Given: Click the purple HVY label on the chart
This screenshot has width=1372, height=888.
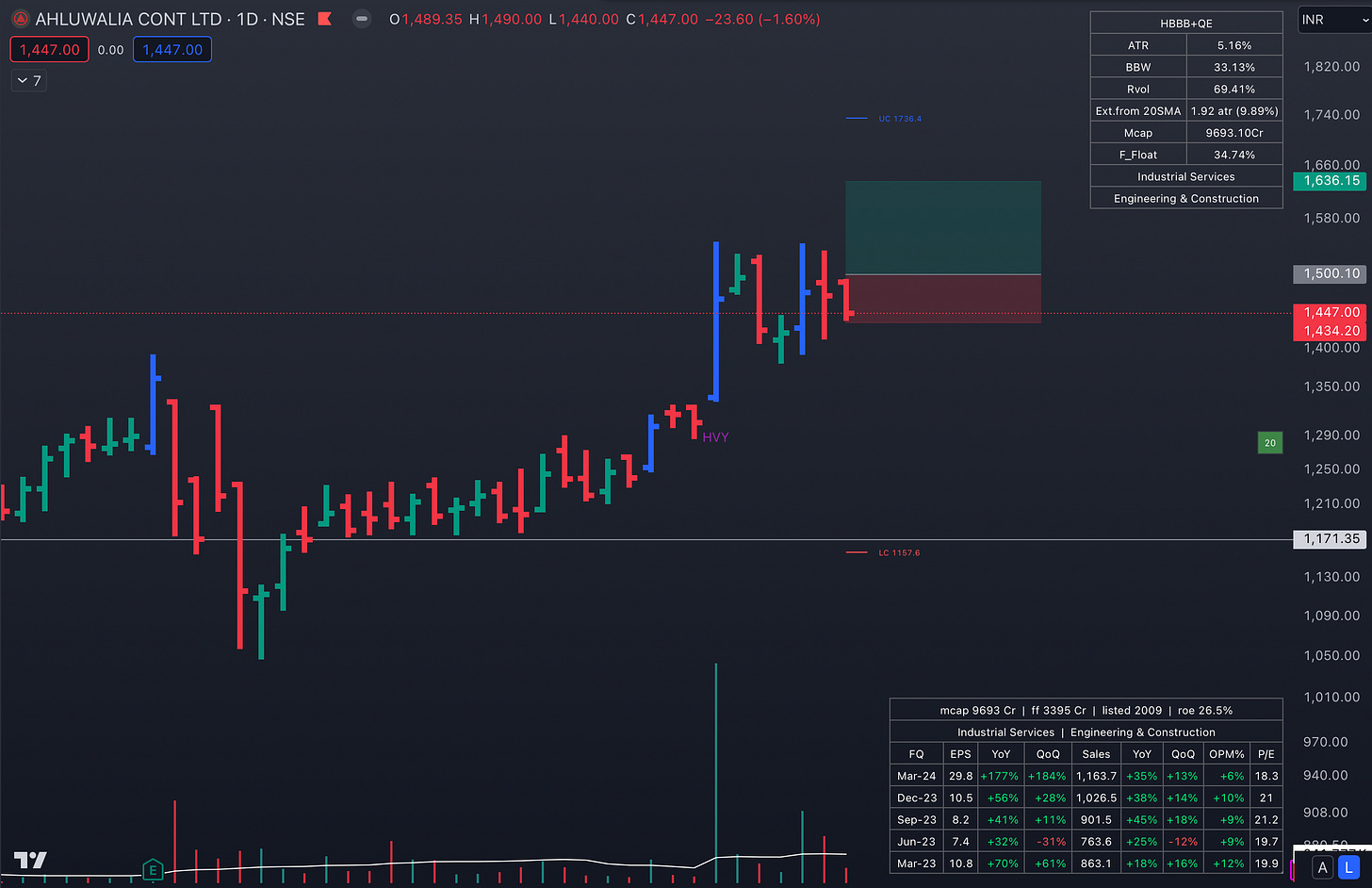Looking at the screenshot, I should 715,437.
